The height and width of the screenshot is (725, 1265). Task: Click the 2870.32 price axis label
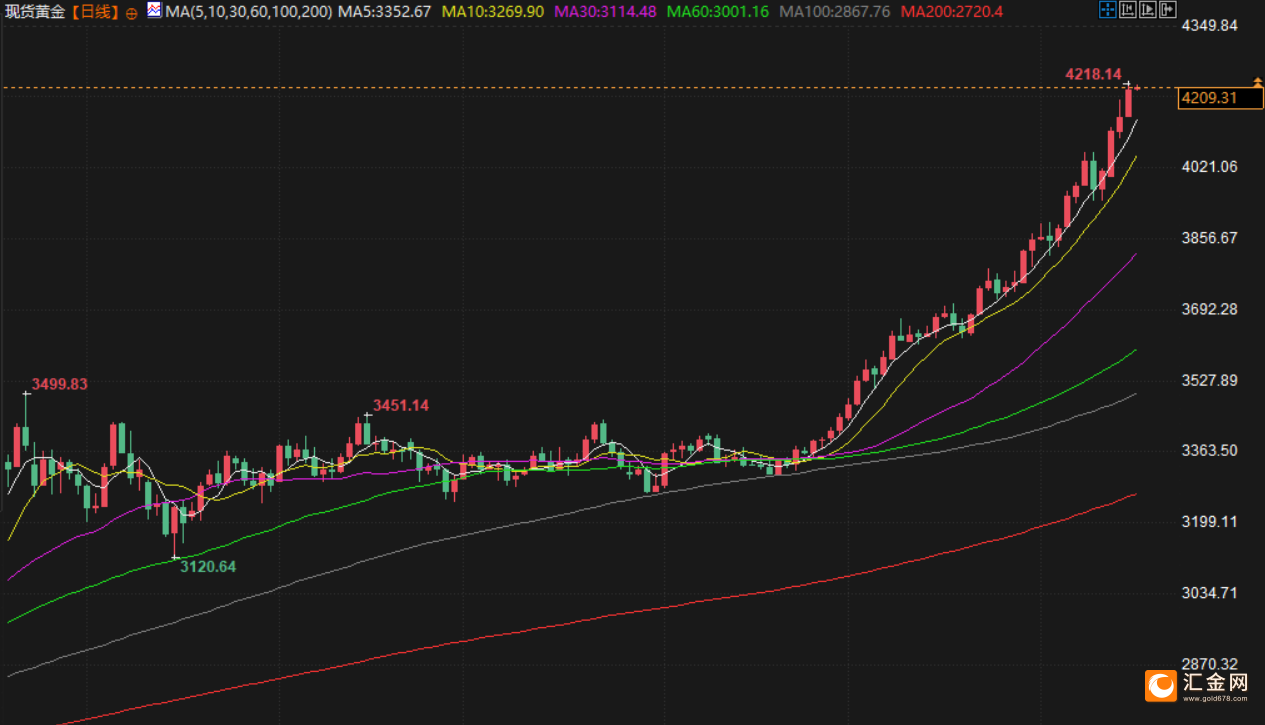point(1210,664)
